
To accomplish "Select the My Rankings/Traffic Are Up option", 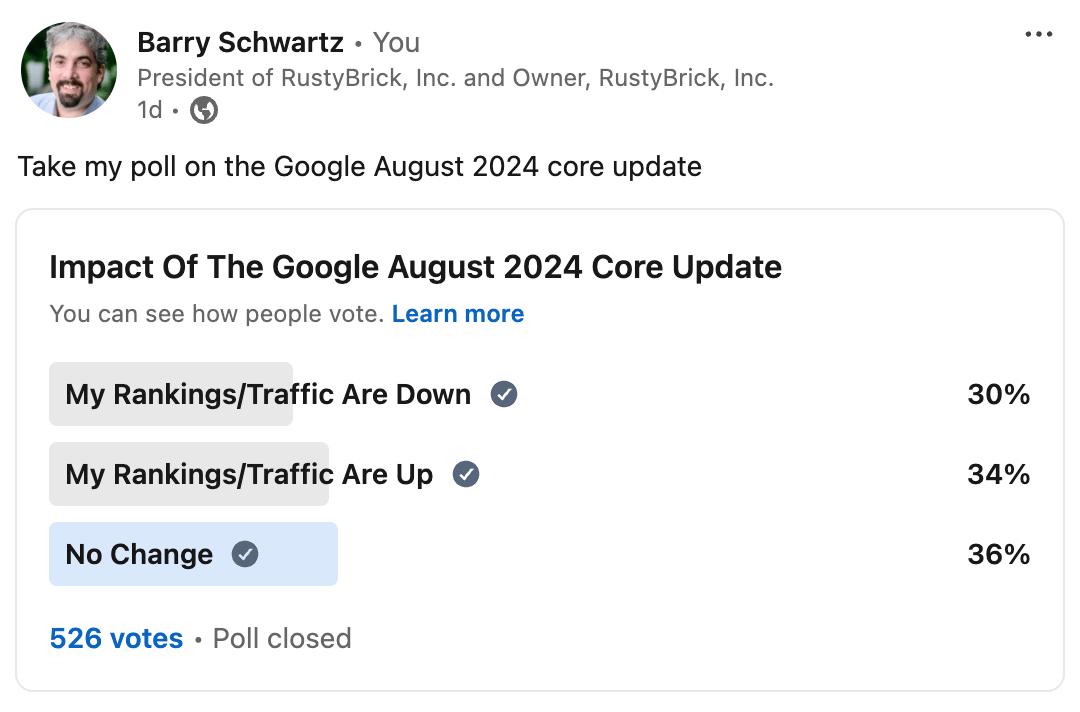I will pos(249,474).
